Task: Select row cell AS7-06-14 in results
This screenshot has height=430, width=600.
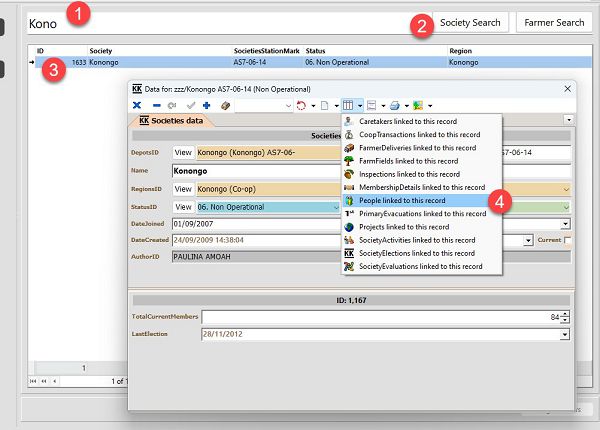Action: [250, 62]
